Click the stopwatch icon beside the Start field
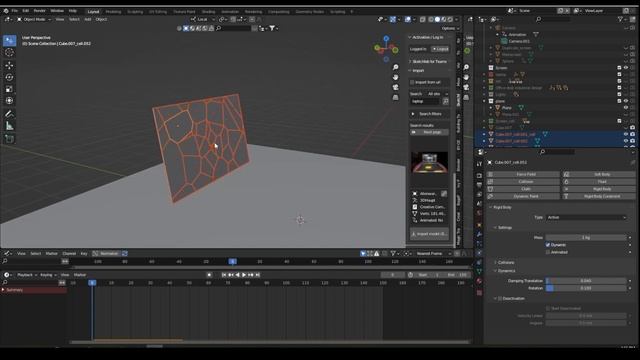This screenshot has height=360, width=640. 410,275
